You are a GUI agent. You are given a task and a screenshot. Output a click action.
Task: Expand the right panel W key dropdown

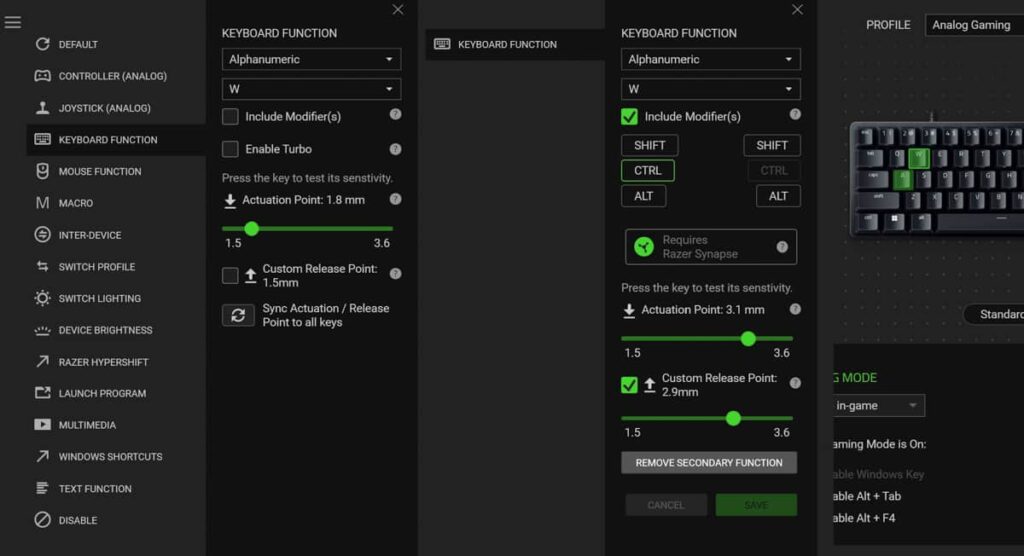pyautogui.click(x=710, y=89)
